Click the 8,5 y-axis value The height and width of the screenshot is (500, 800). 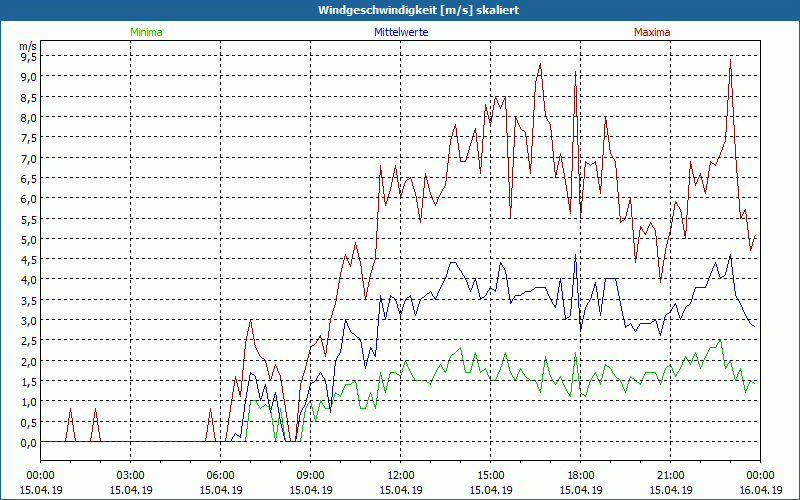click(29, 97)
